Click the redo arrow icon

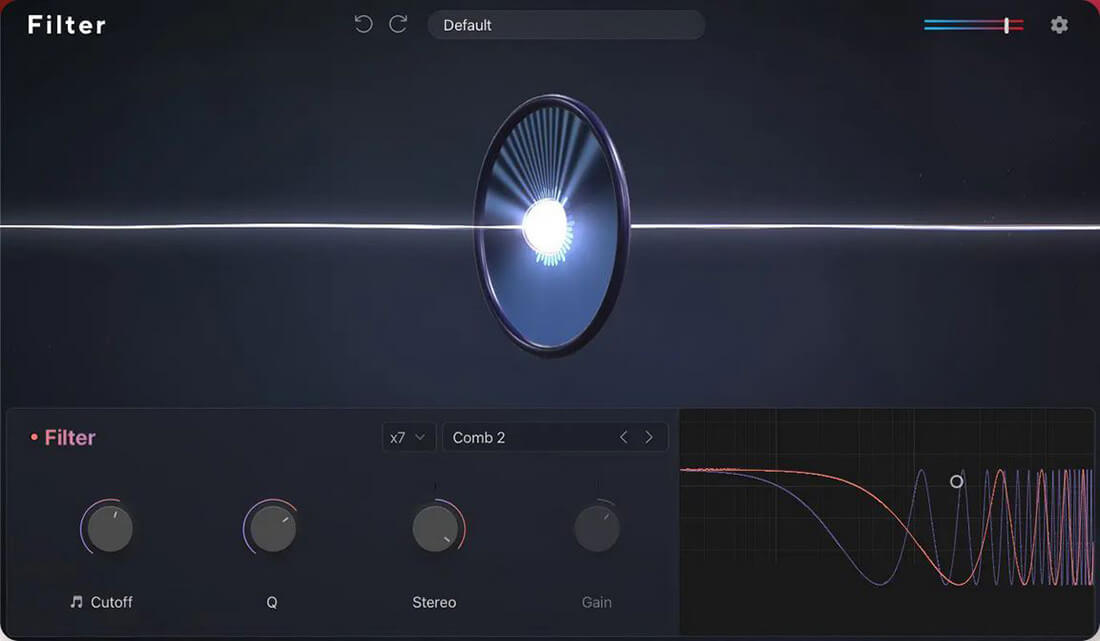tap(396, 24)
